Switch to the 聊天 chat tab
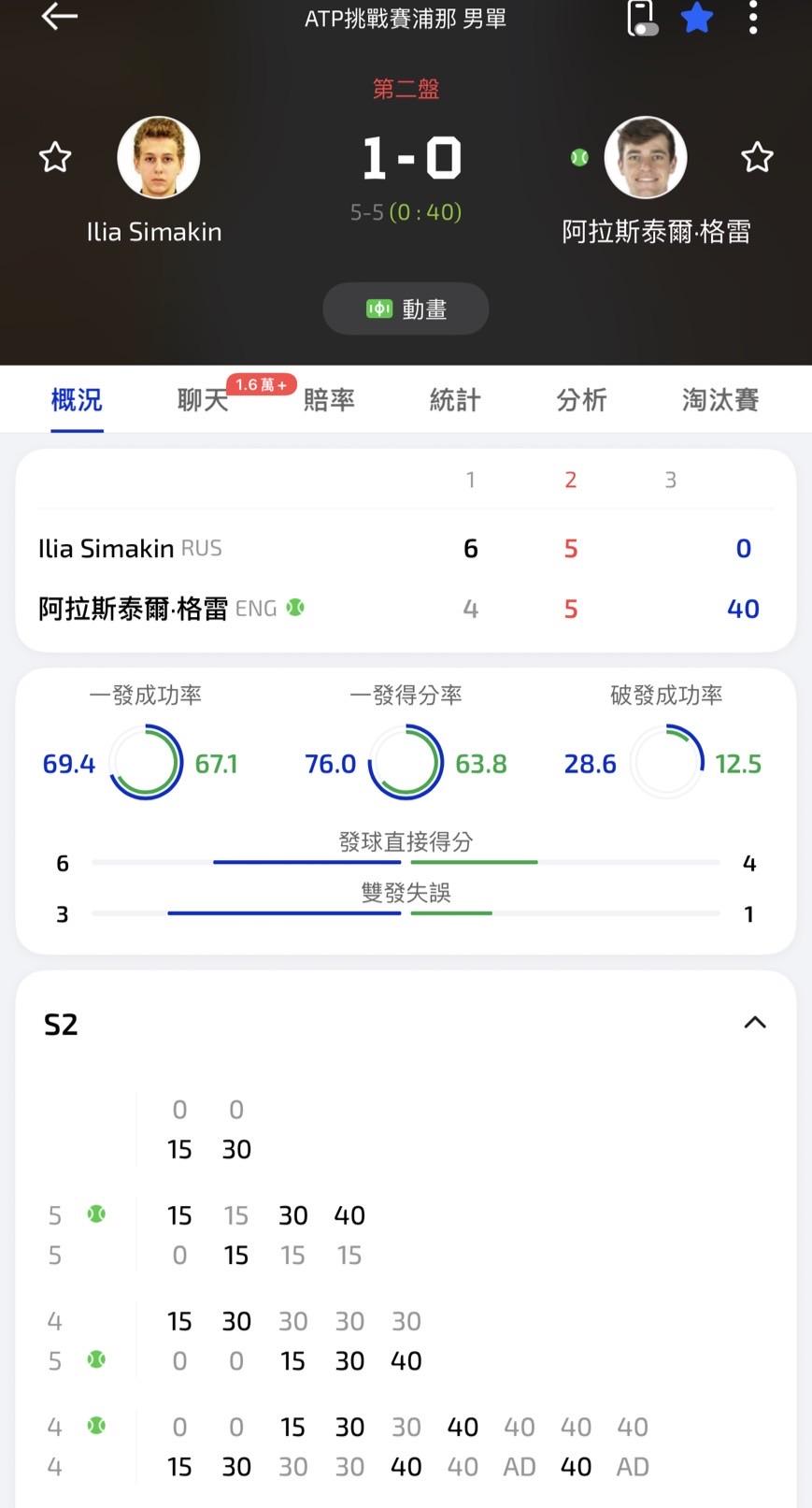 point(203,400)
